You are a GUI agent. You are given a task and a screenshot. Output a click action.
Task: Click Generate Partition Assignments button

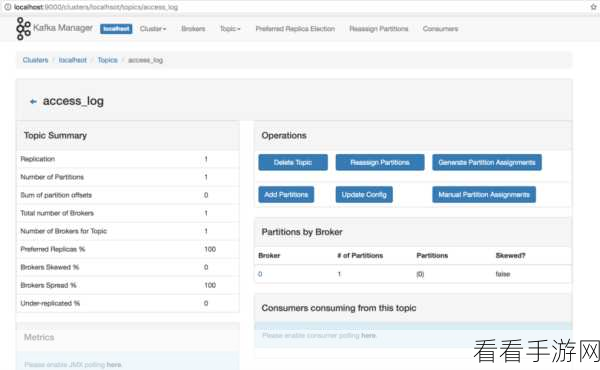487,162
